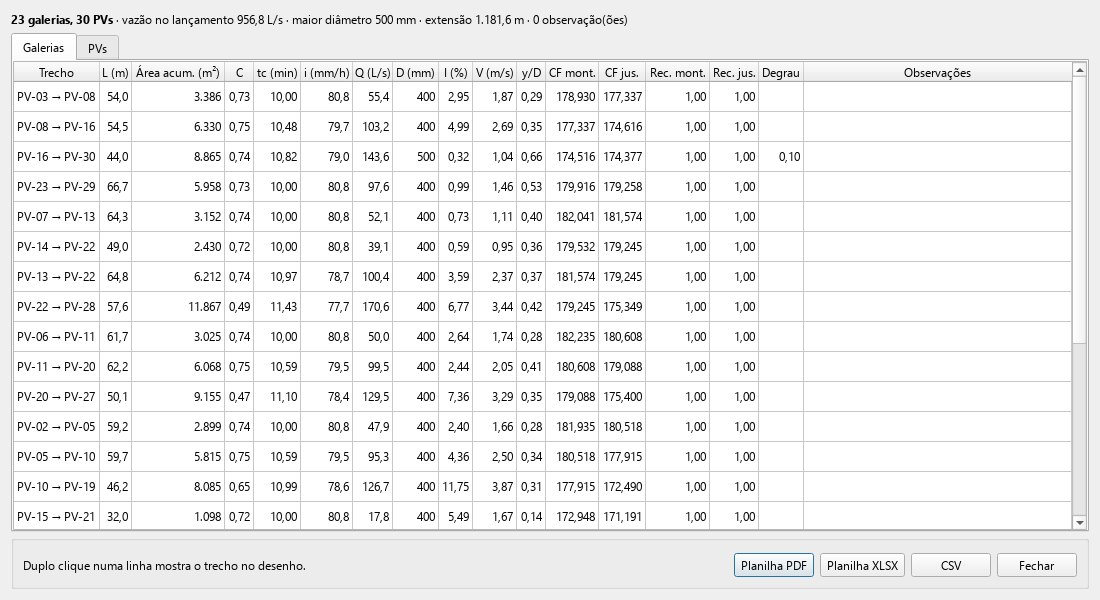Select row PV-15 → PV-21
Screen dimensions: 1100x600
[x=542, y=516]
